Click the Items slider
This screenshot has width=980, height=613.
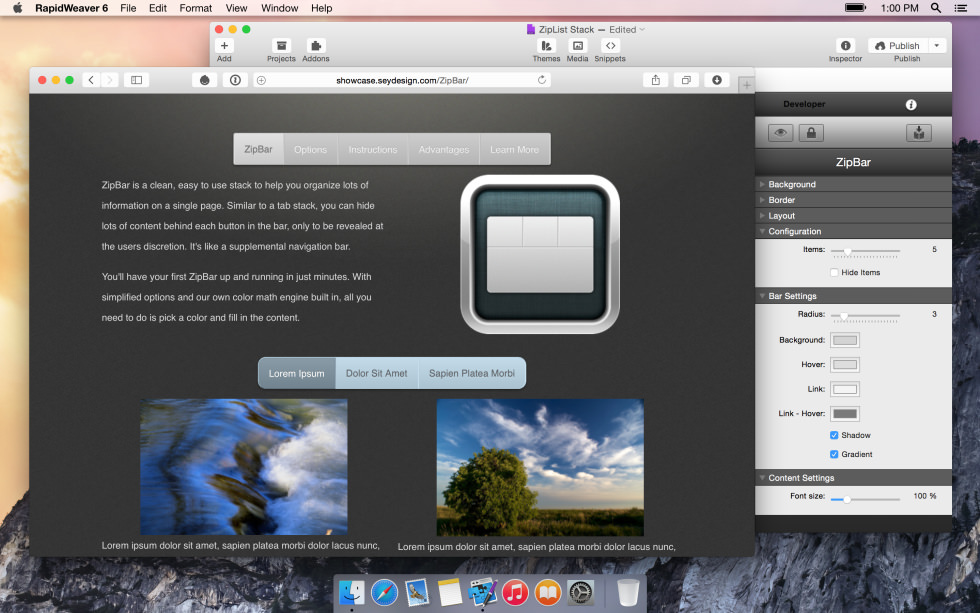[865, 251]
